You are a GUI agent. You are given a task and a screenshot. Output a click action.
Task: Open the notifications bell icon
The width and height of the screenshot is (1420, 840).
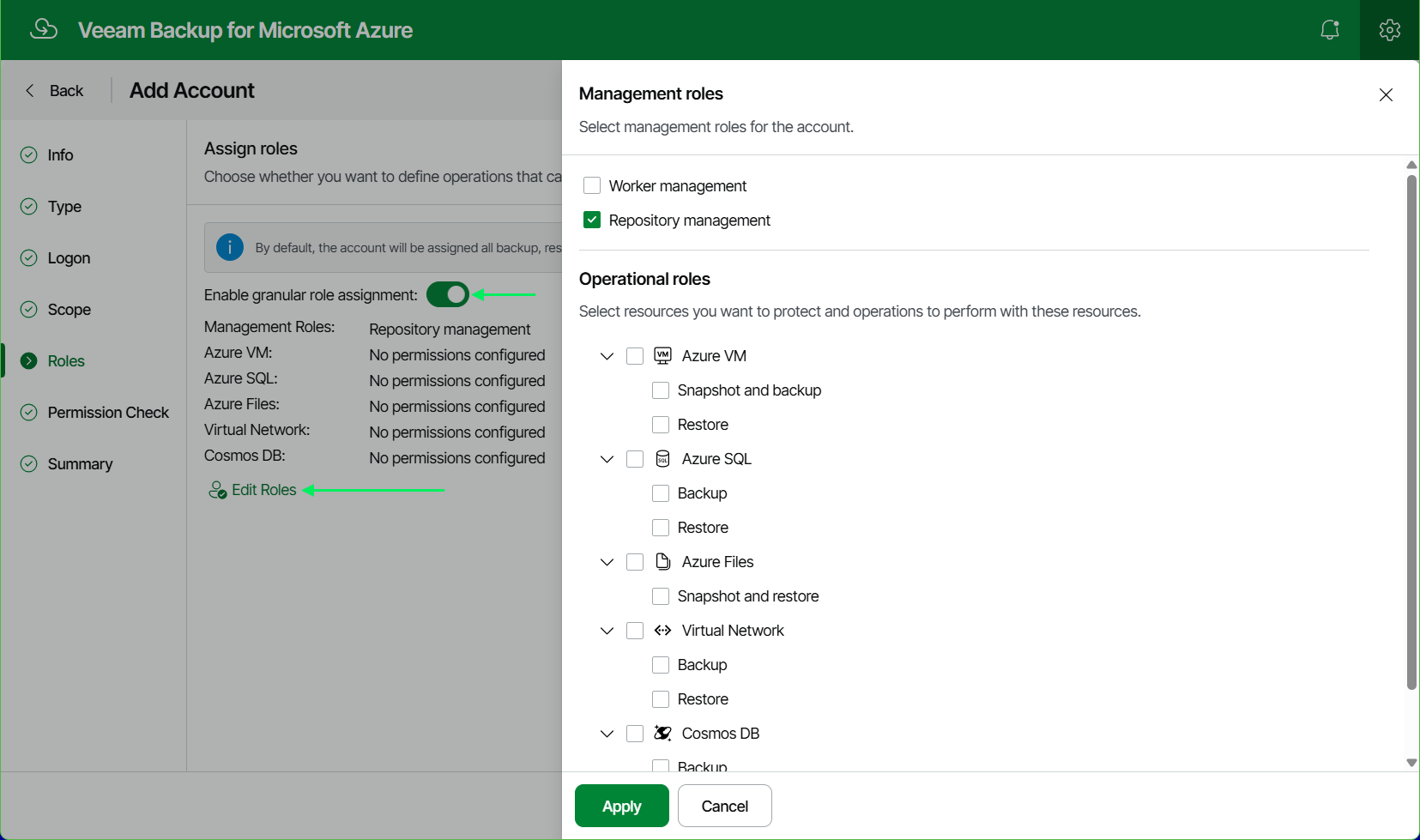coord(1330,30)
